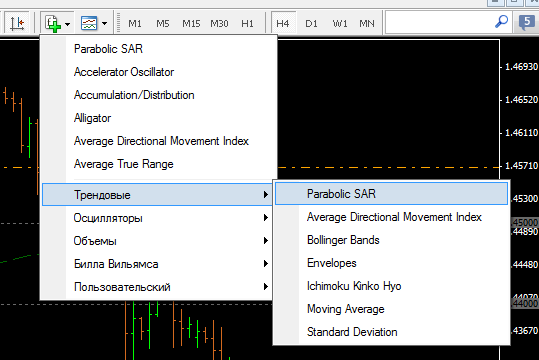The height and width of the screenshot is (360, 539).
Task: Switch to M5 timeframe
Action: 163,24
